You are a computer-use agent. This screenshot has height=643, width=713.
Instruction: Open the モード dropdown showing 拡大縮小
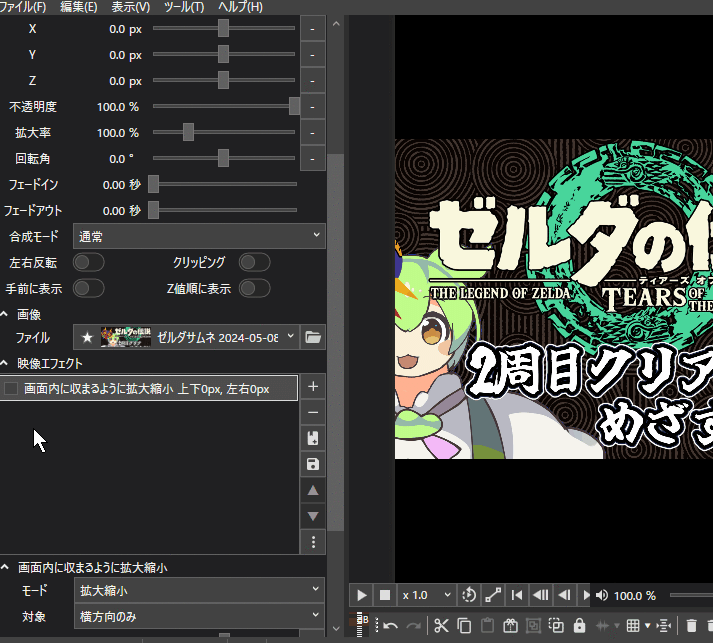coord(199,590)
